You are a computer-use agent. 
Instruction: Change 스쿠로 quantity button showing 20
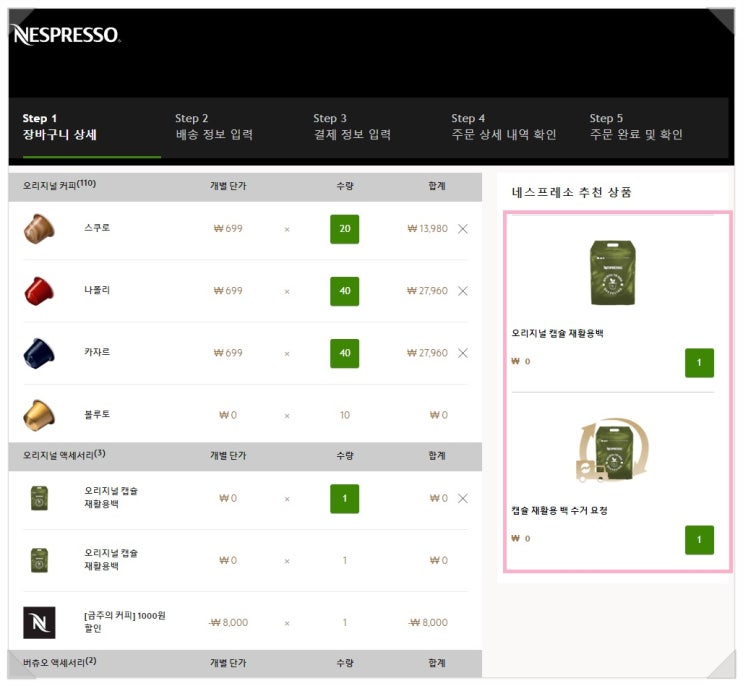coord(344,229)
